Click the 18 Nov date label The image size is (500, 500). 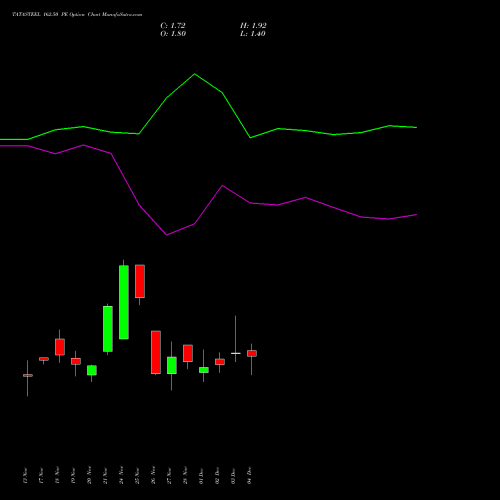point(57,476)
